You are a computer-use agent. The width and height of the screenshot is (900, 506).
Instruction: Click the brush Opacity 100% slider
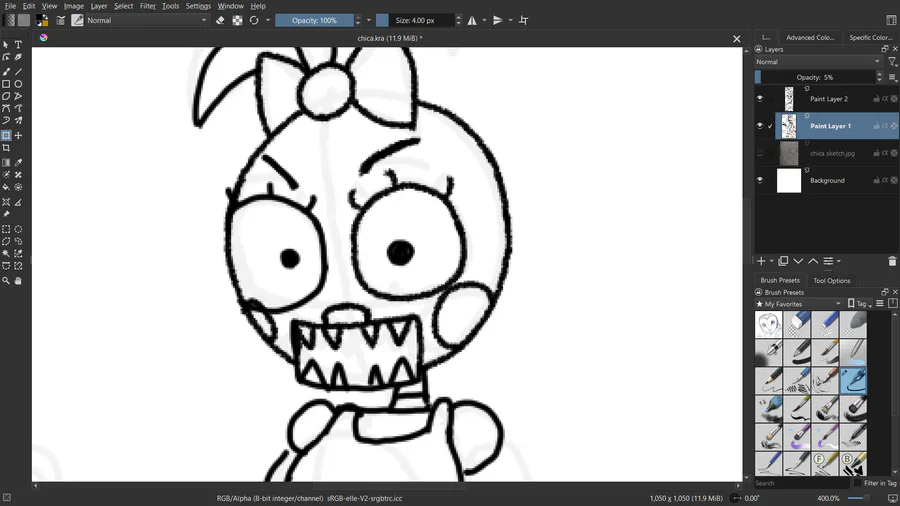pos(314,20)
